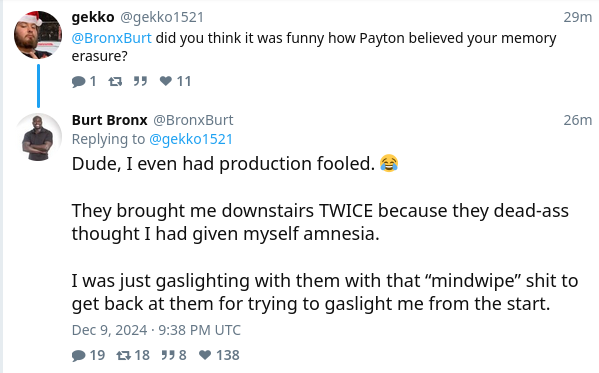Click the 26m timestamp
The width and height of the screenshot is (599, 373).
tap(578, 120)
